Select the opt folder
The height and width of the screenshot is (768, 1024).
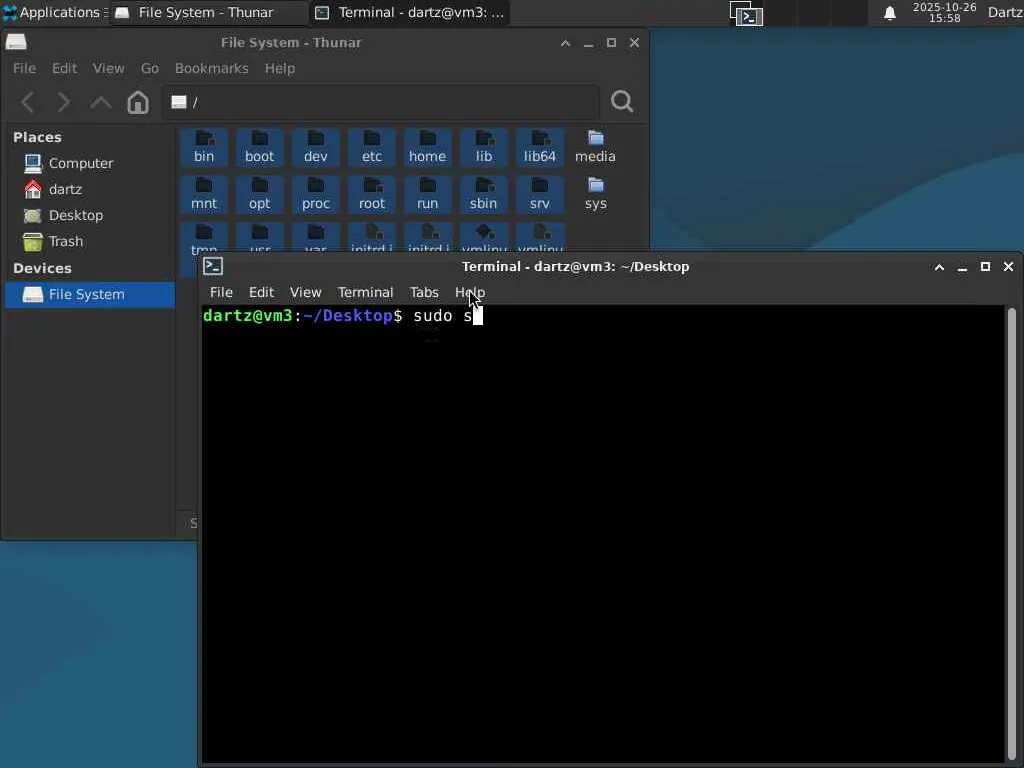pyautogui.click(x=259, y=194)
